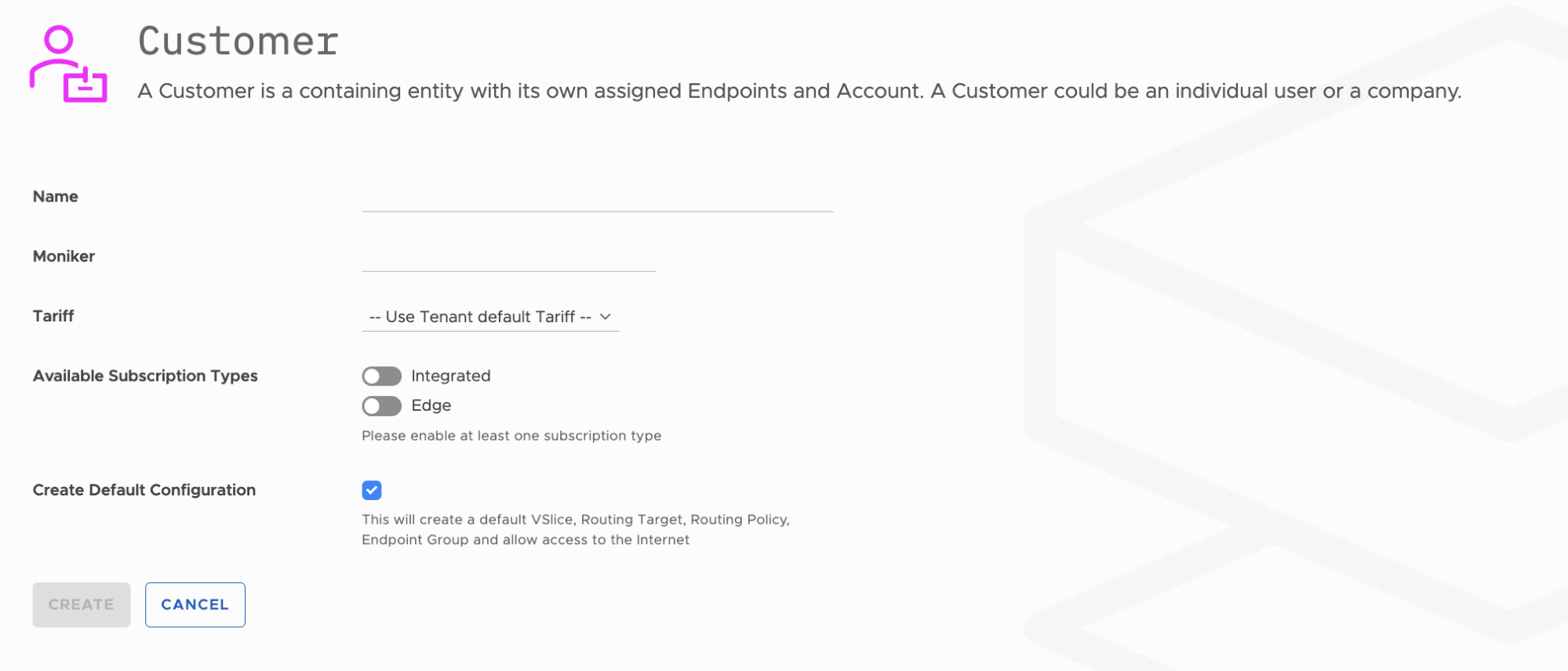This screenshot has height=671, width=1568.
Task: Click the Create Default Configuration label
Action: coord(144,490)
